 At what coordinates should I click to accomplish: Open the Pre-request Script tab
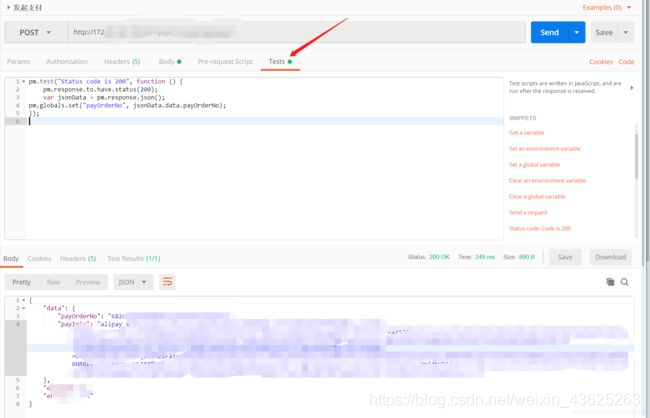pyautogui.click(x=225, y=61)
